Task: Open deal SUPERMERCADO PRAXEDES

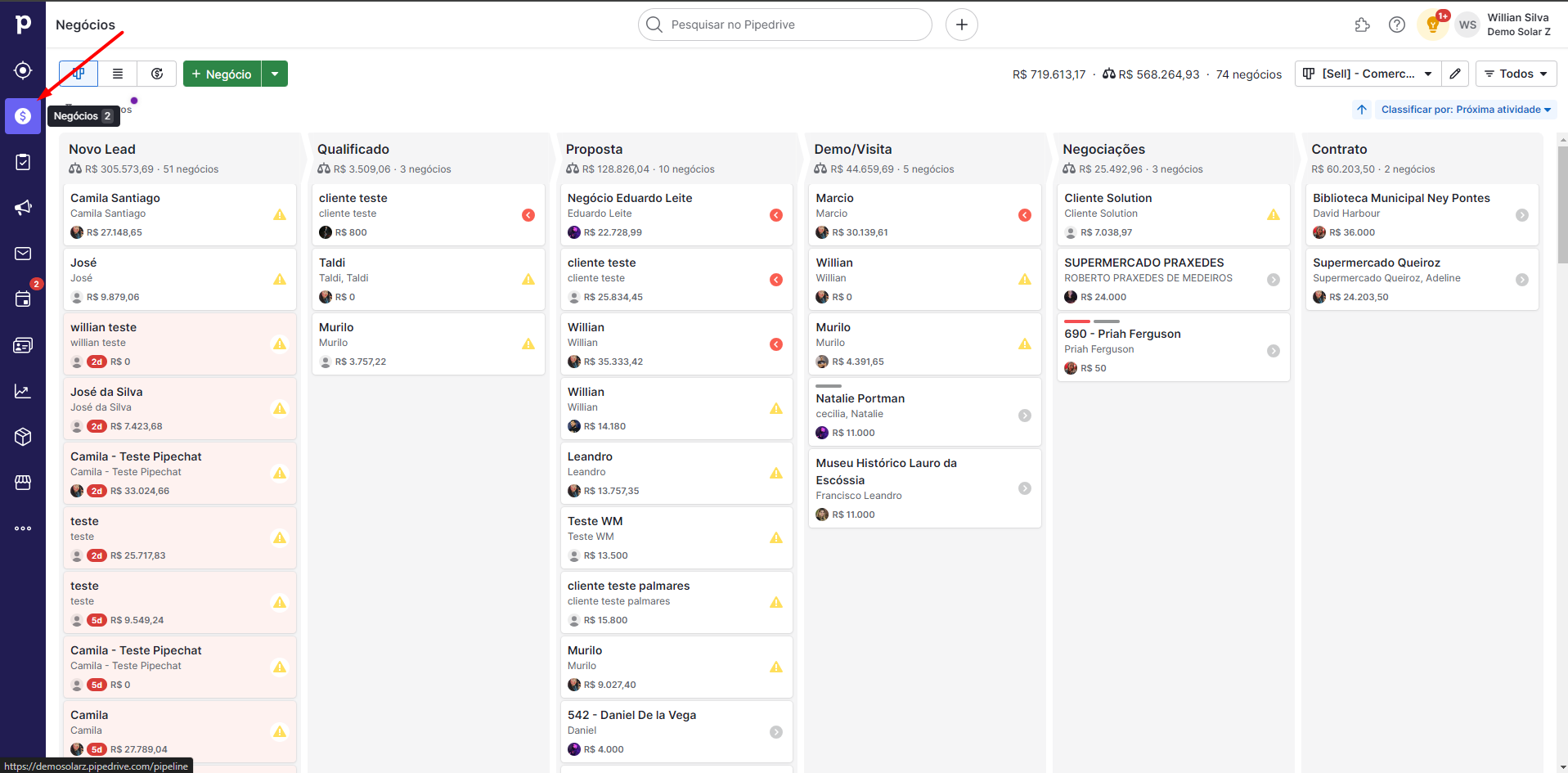Action: point(1174,279)
